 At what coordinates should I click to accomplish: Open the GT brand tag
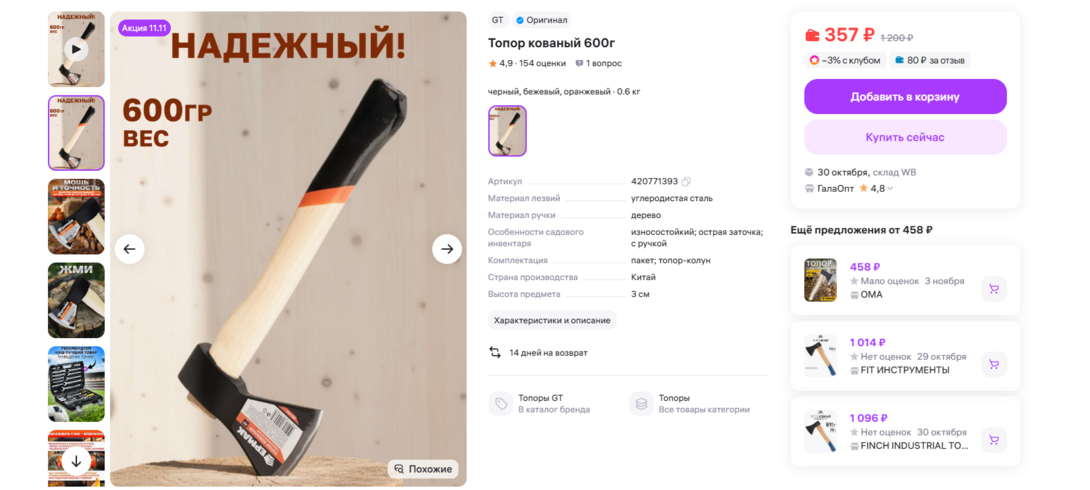[498, 20]
